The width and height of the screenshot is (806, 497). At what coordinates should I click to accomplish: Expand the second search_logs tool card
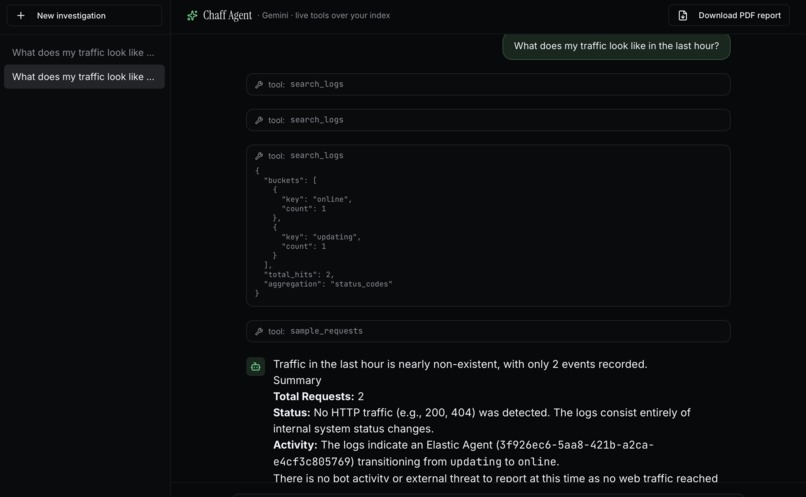(x=488, y=120)
